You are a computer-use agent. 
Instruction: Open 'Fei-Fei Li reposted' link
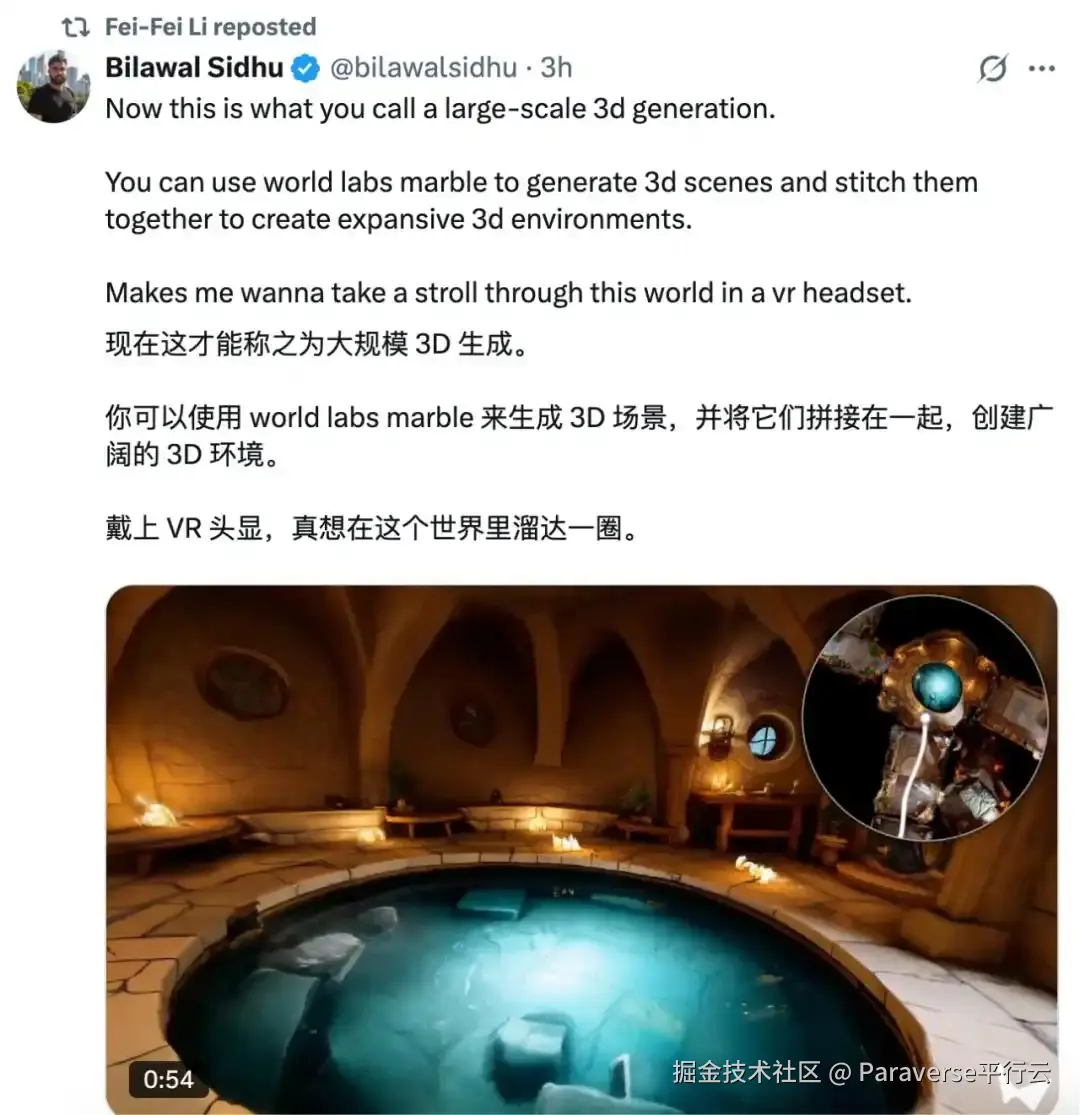point(210,27)
